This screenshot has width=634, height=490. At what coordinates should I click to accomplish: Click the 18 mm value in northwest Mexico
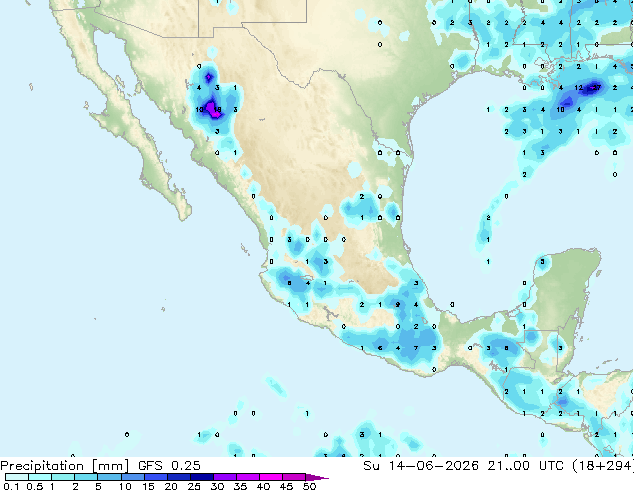217,109
